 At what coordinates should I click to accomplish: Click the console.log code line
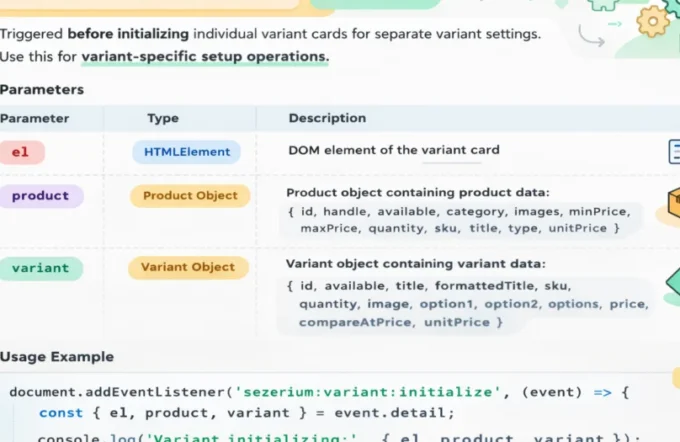click(x=339, y=437)
